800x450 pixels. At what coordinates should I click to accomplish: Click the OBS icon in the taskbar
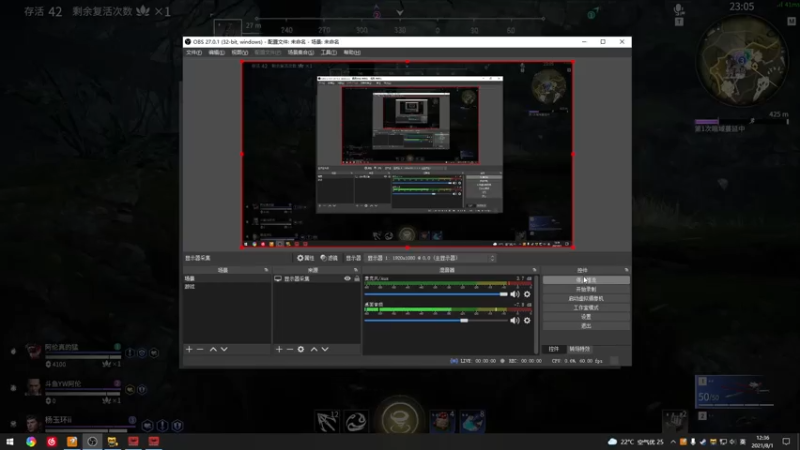[x=92, y=442]
